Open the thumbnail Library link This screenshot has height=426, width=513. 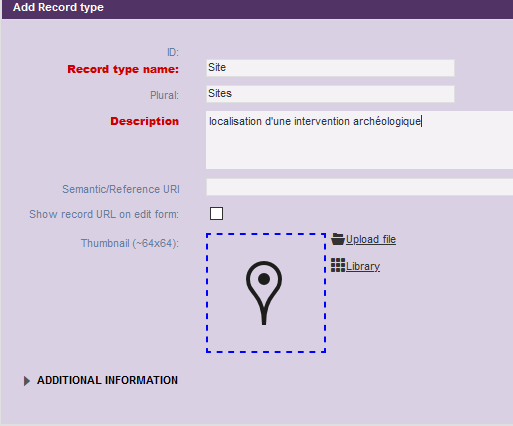tap(363, 266)
